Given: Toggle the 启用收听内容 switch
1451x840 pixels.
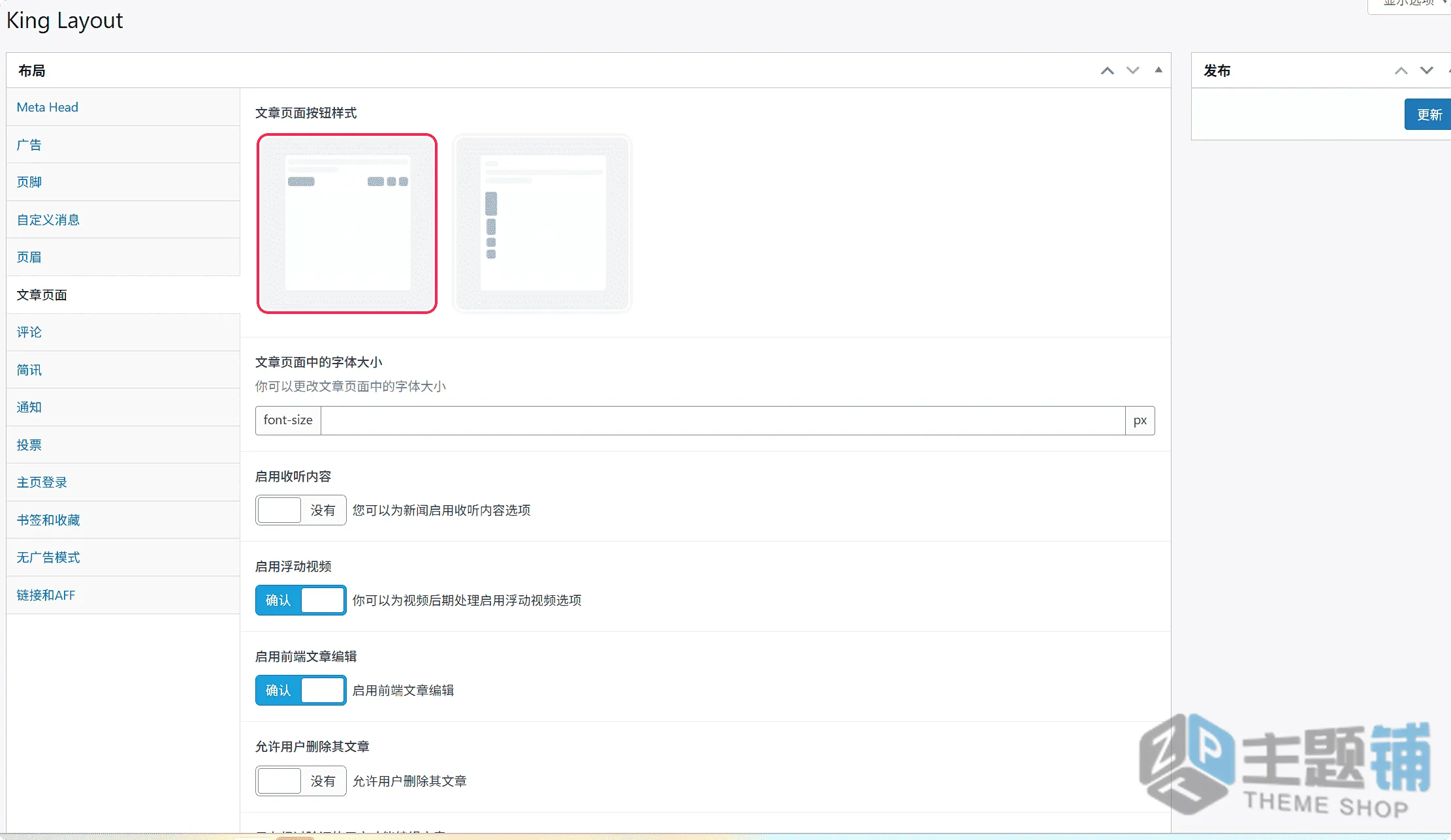Looking at the screenshot, I should coord(300,510).
